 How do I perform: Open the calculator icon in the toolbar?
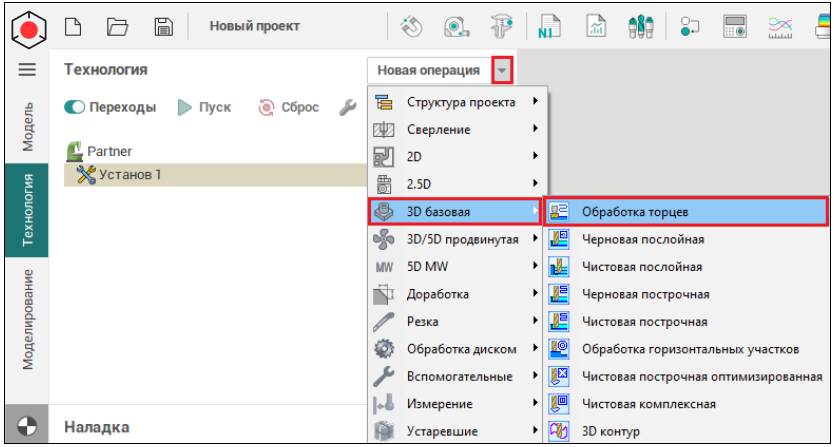[x=736, y=28]
